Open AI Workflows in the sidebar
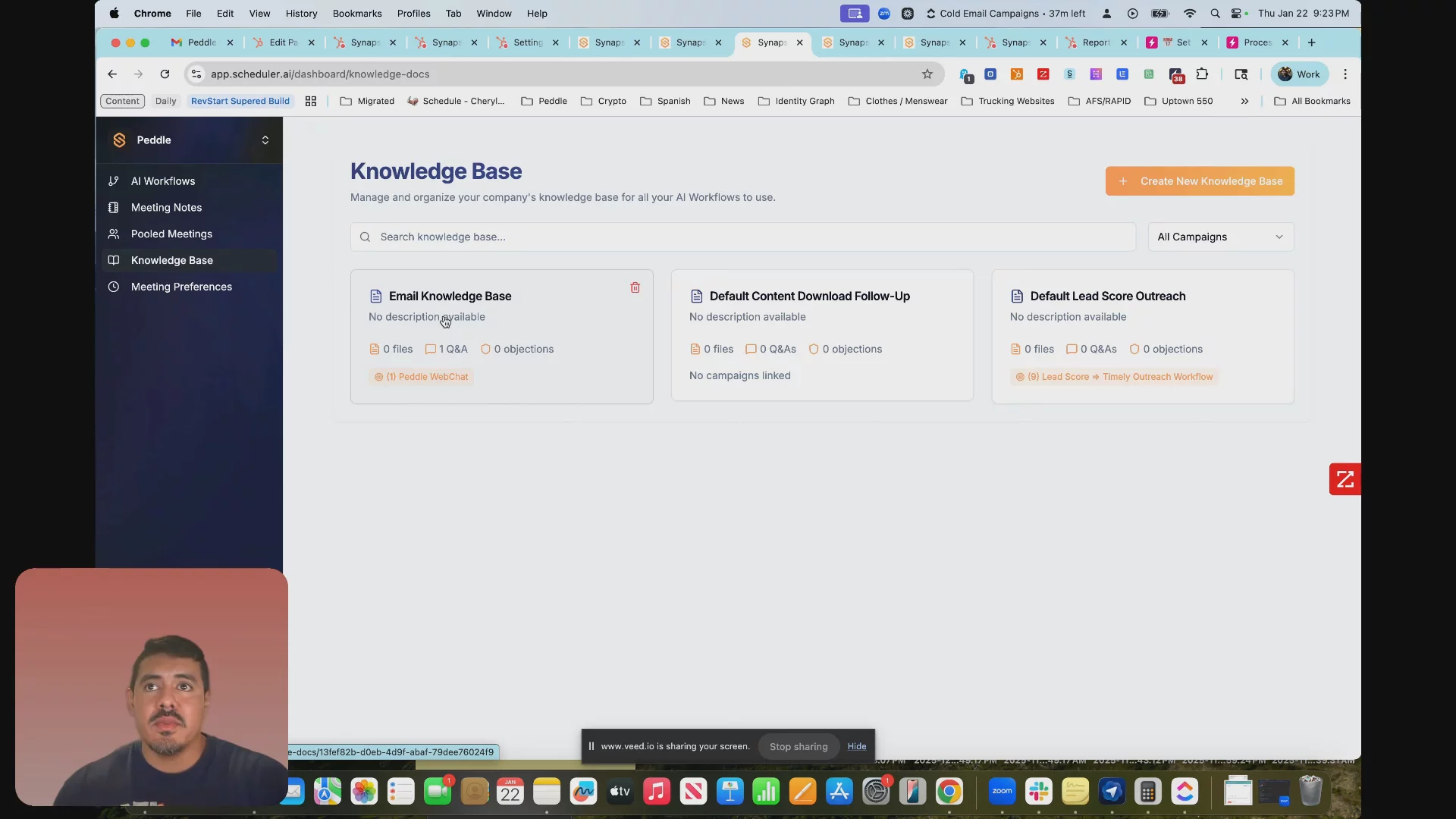 click(162, 181)
